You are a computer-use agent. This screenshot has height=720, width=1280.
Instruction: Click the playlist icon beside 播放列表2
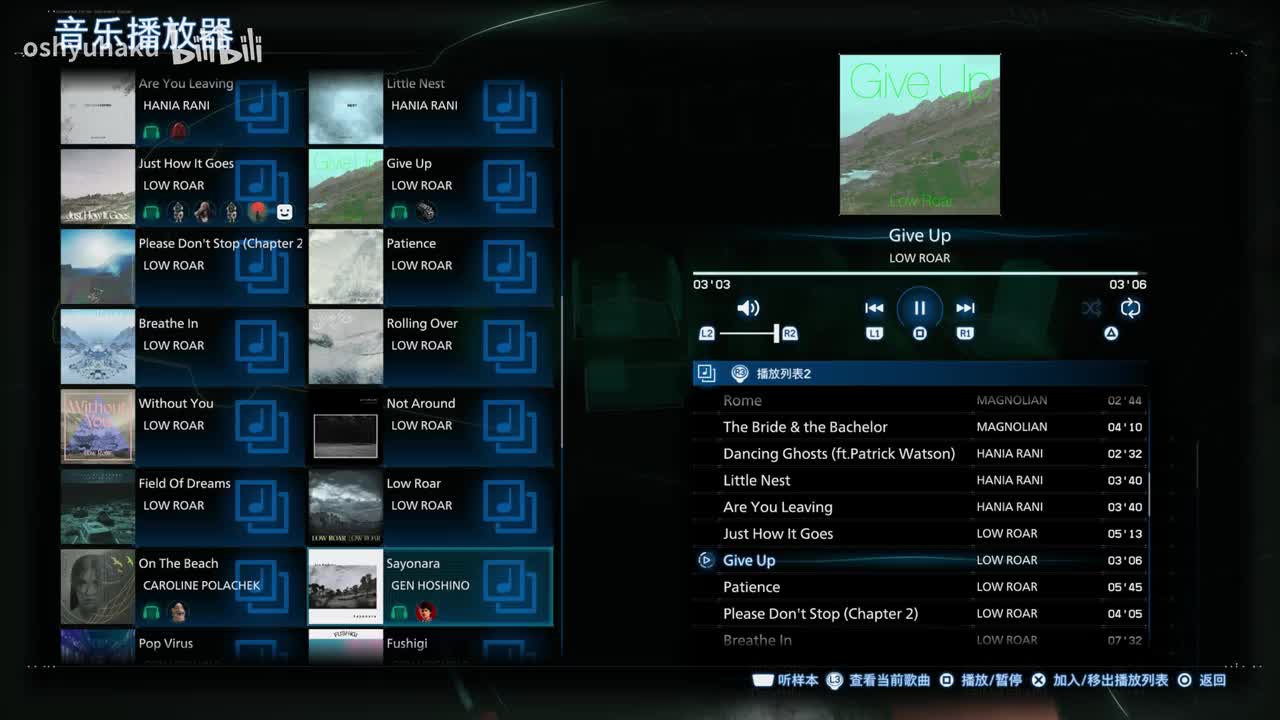(706, 373)
